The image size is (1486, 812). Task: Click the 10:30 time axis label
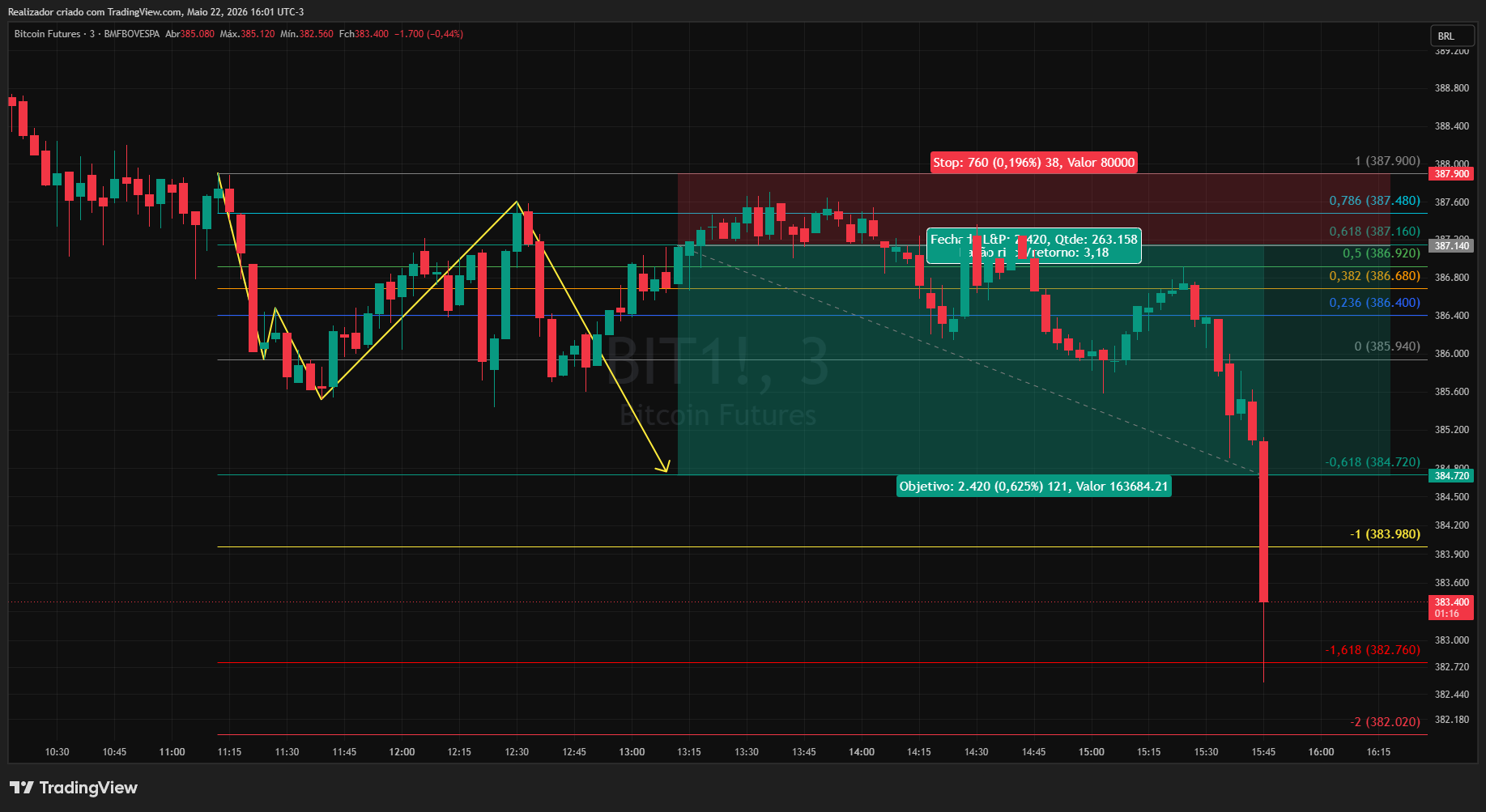click(x=57, y=752)
